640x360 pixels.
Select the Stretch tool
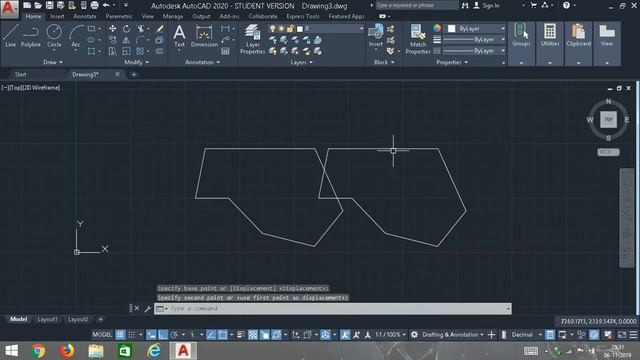tap(112, 51)
